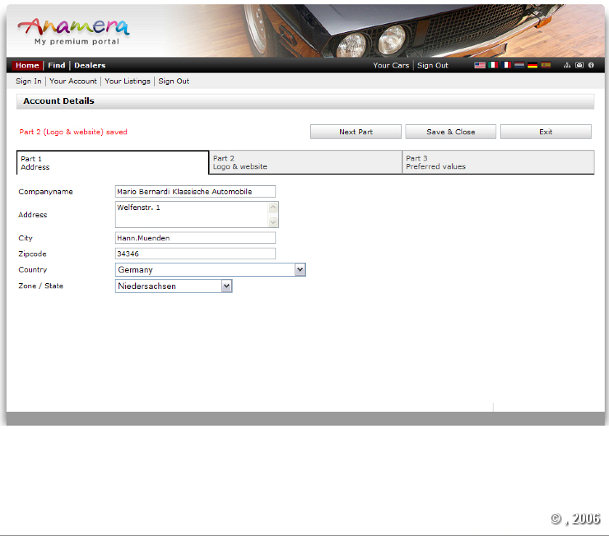Click into the Companyname input field

[195, 191]
